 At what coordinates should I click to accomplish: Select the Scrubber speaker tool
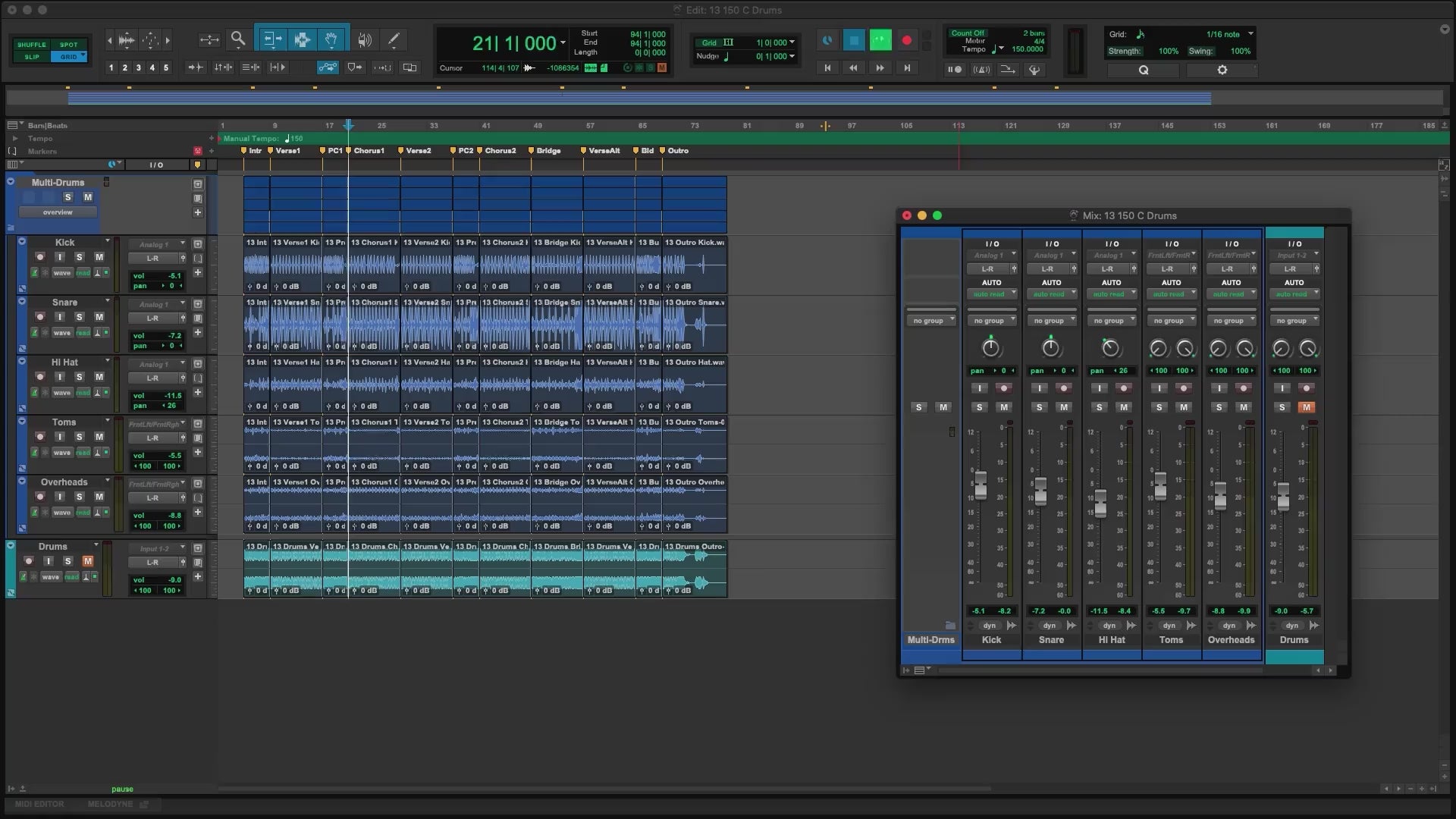pos(365,39)
